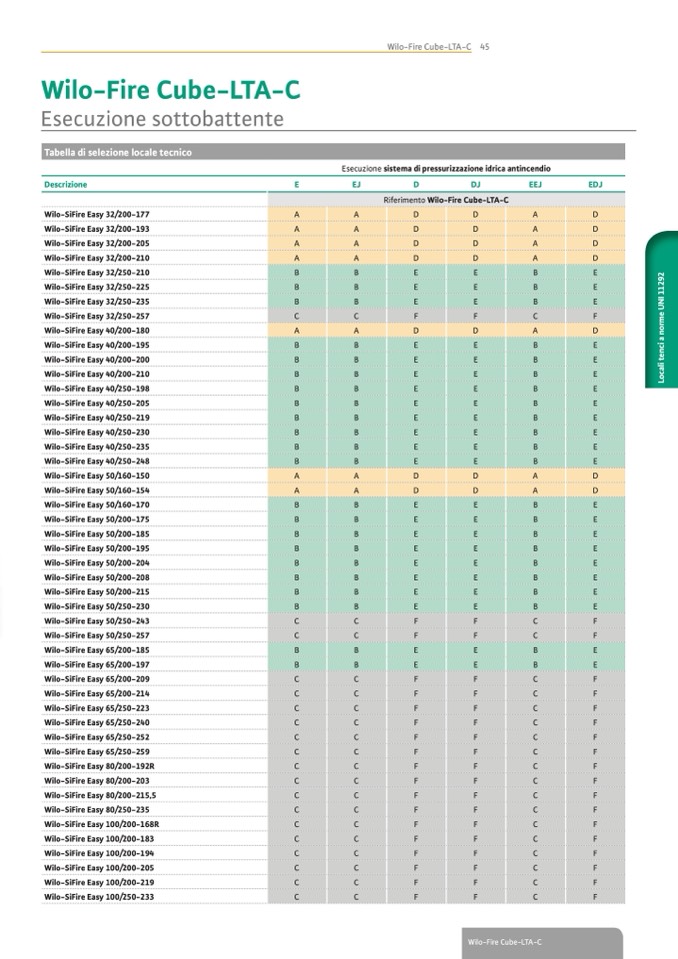Viewport: 678px width, 959px height.
Task: Click the EJ column header
Action: tap(356, 185)
